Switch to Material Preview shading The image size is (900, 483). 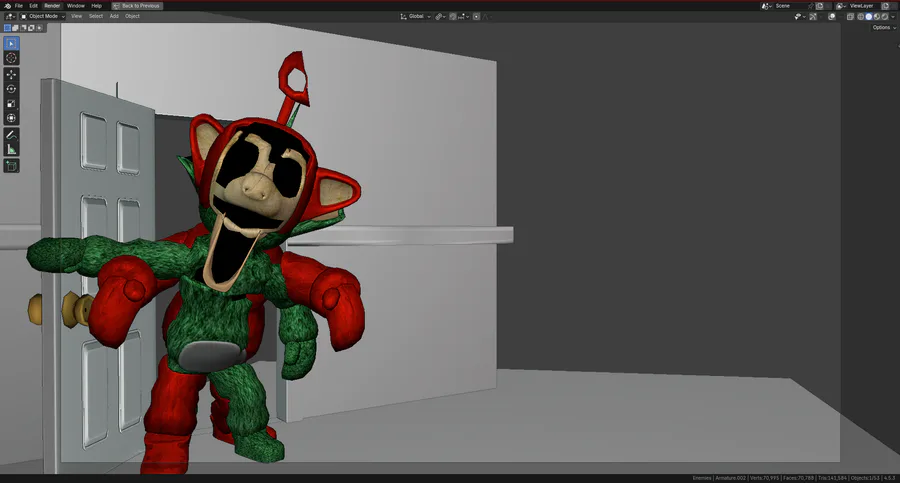876,17
